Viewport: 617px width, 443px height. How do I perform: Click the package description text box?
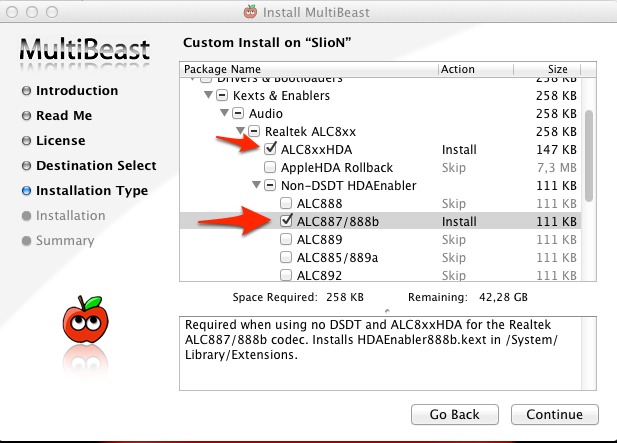point(388,353)
